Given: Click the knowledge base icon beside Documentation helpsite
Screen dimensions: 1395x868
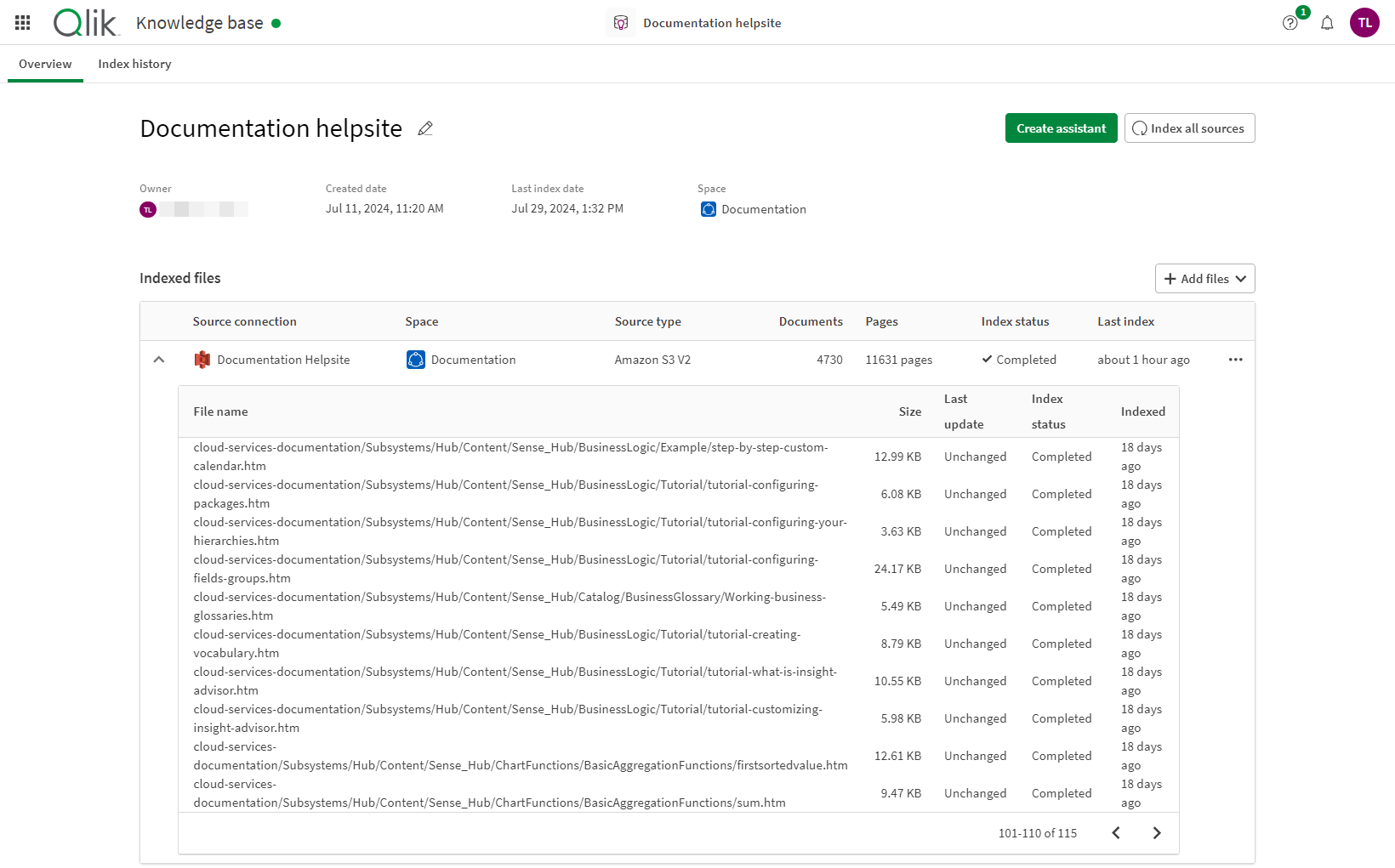Looking at the screenshot, I should pyautogui.click(x=621, y=23).
